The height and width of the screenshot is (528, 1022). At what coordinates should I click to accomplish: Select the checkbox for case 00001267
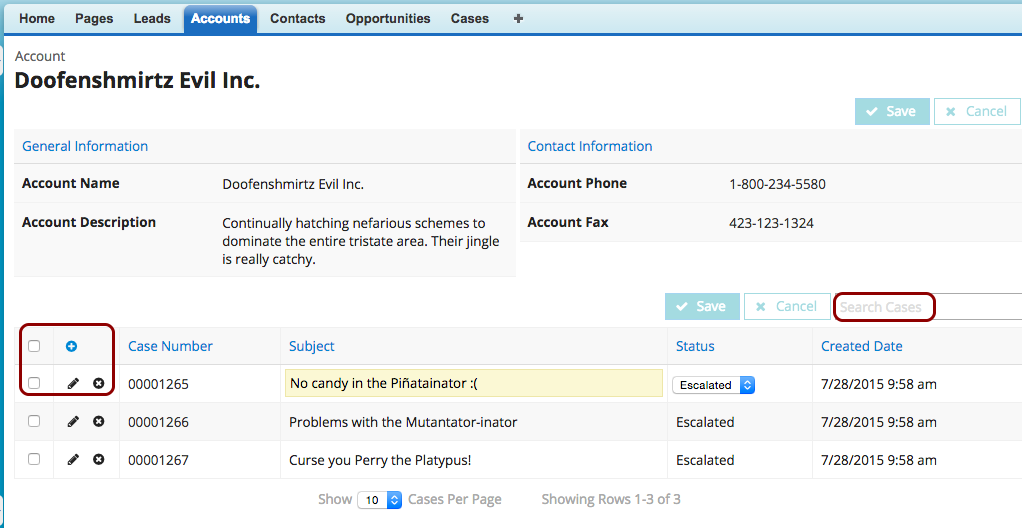(x=34, y=460)
